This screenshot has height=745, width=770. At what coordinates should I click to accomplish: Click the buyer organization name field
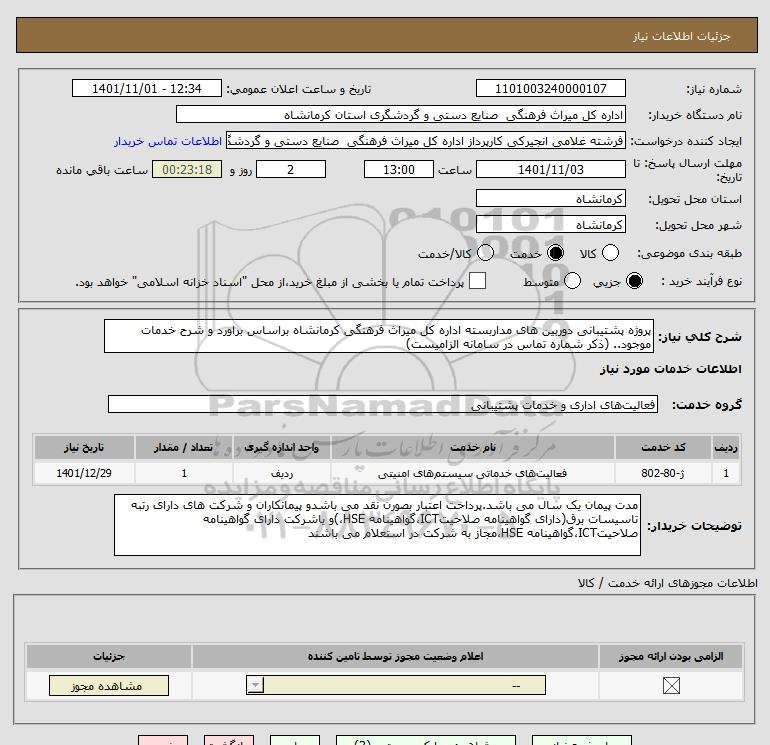[x=401, y=114]
